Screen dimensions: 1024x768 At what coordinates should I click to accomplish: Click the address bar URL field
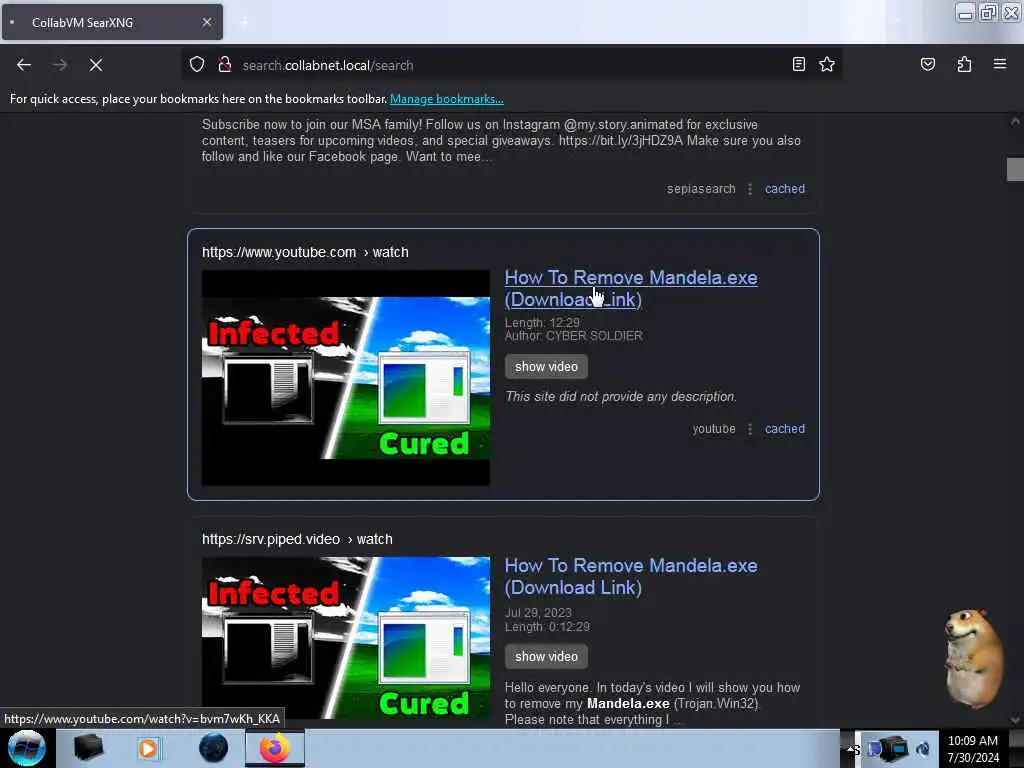[x=509, y=65]
